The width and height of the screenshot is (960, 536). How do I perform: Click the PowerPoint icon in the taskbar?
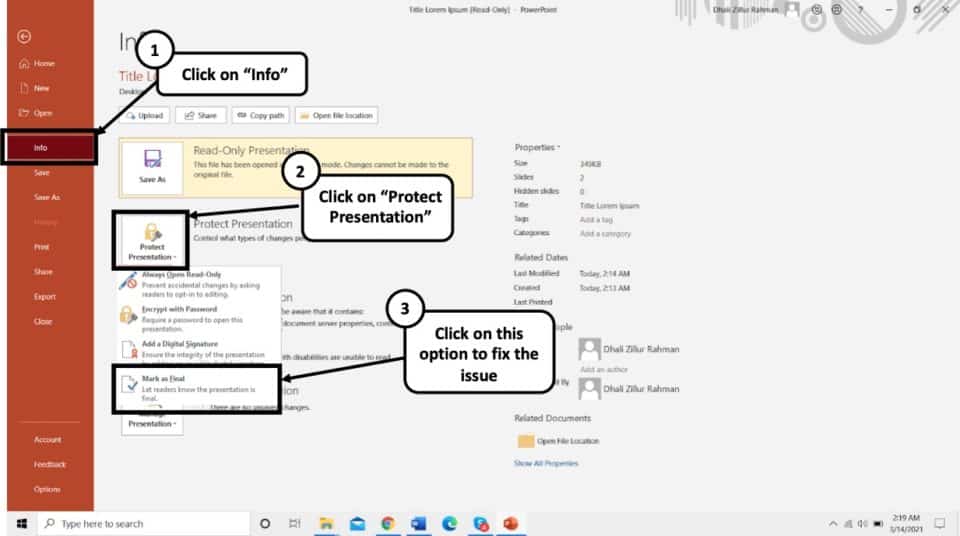pyautogui.click(x=511, y=524)
